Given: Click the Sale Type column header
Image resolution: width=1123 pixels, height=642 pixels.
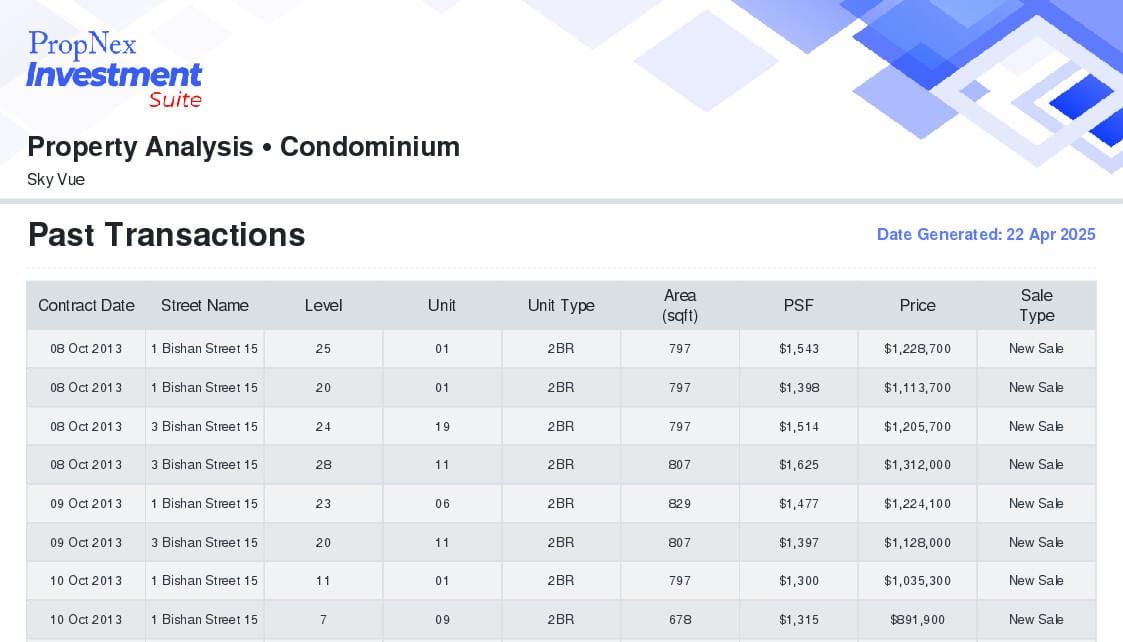Looking at the screenshot, I should [x=1036, y=305].
